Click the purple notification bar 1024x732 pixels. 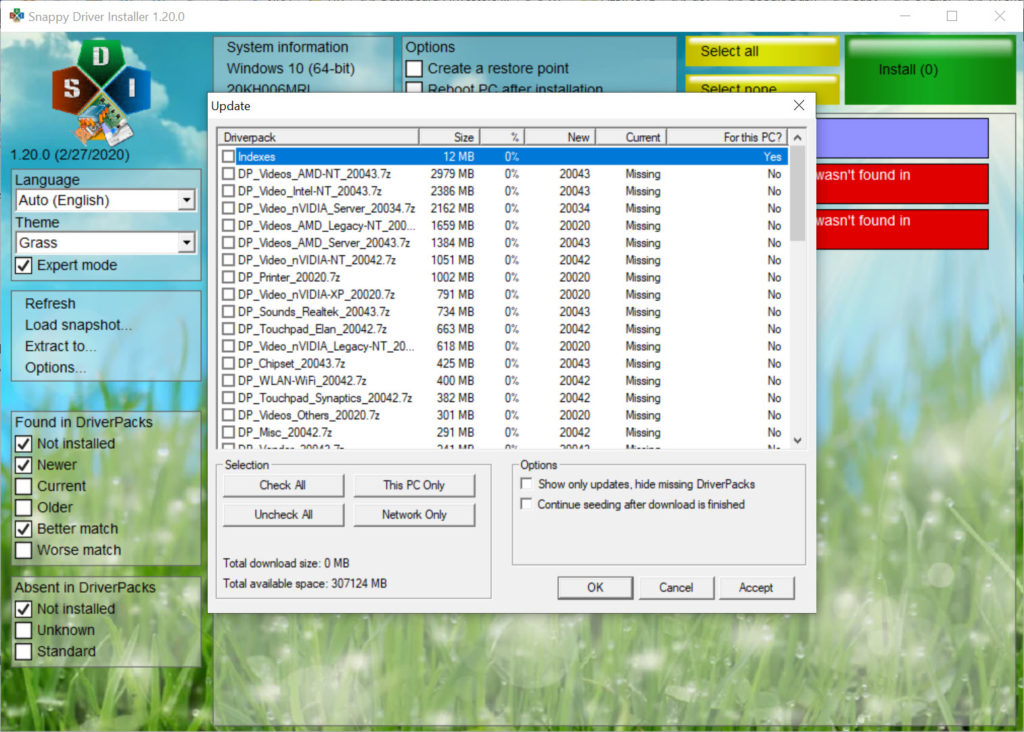903,138
